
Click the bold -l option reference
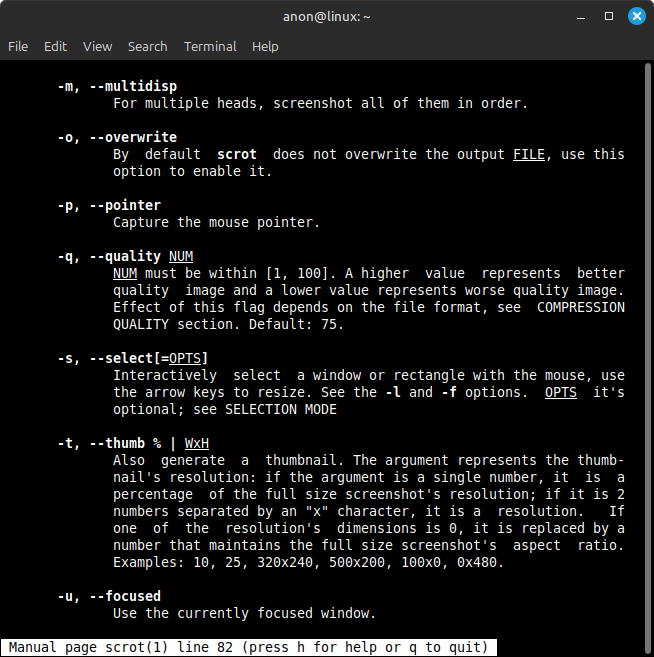(392, 392)
